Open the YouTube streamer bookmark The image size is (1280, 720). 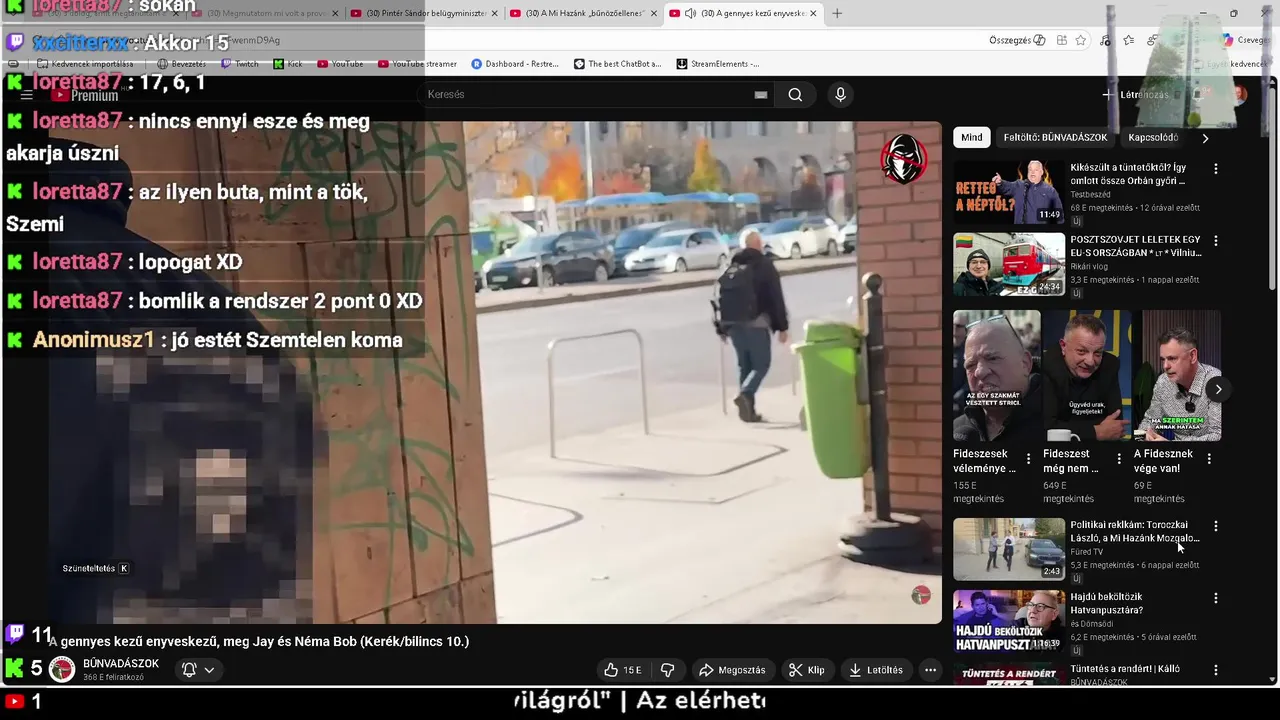(417, 64)
